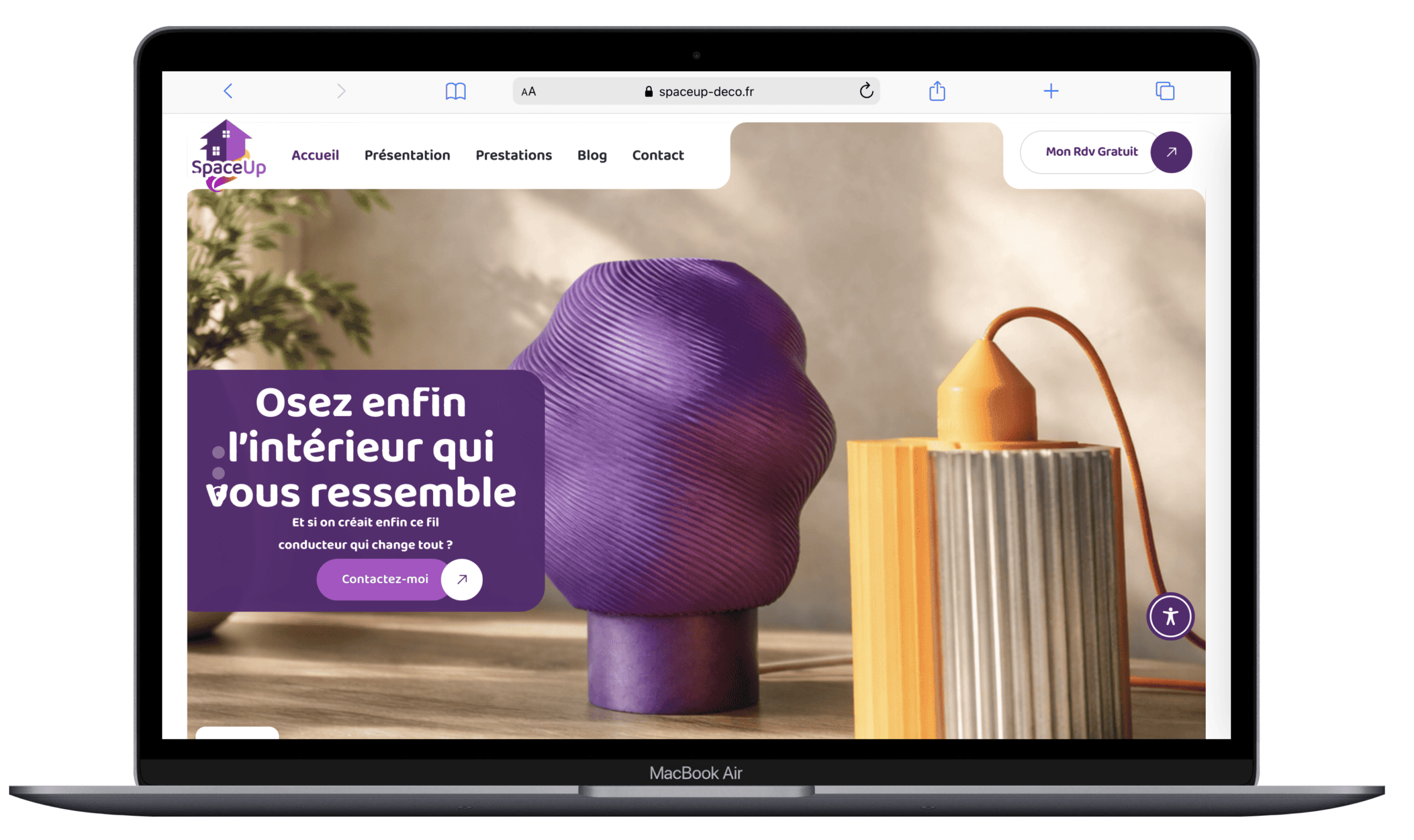
Task: Click the arrow circle beside Mon Rdv Gratuit
Action: click(1171, 152)
